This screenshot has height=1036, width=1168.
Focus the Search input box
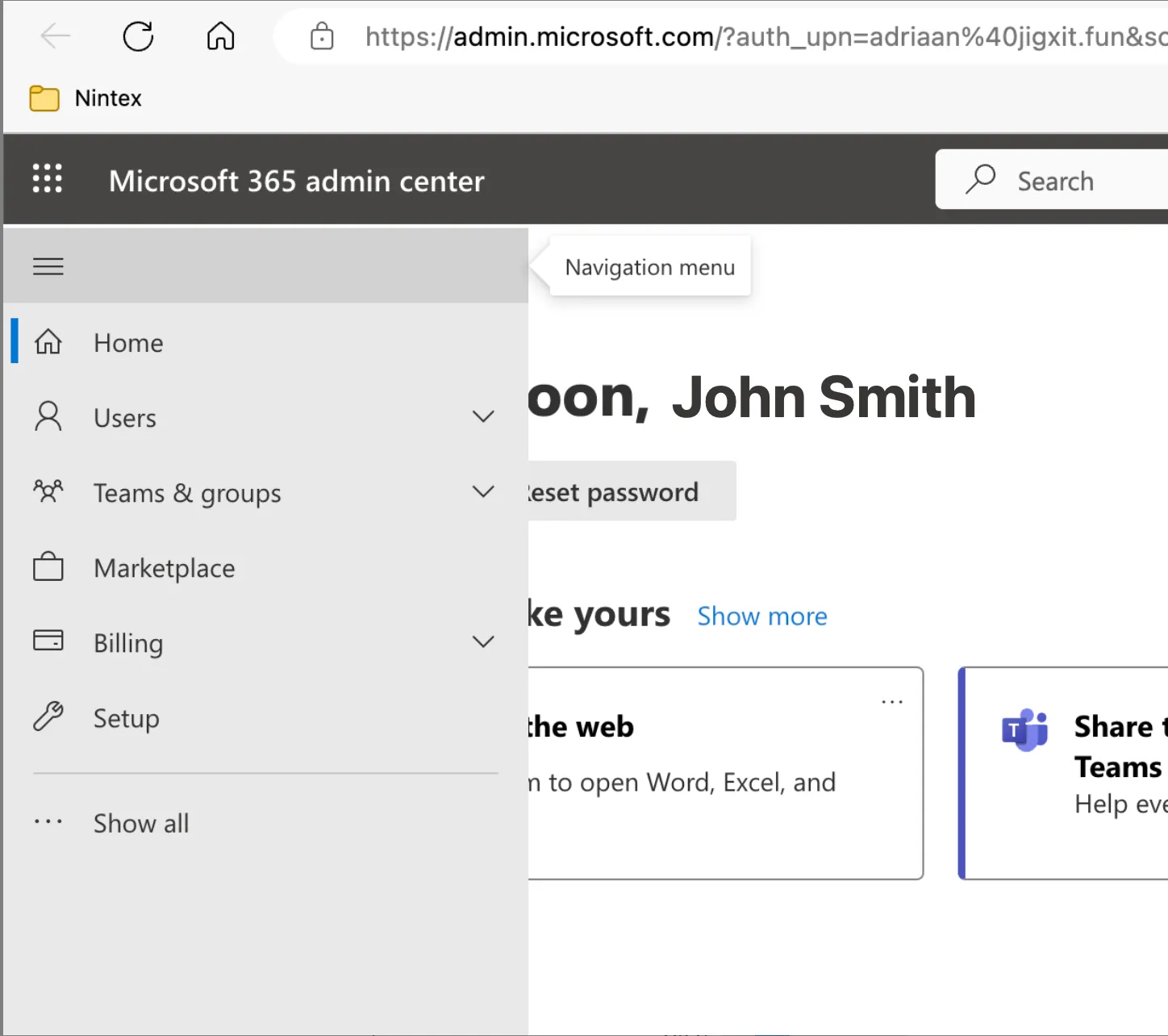coord(1052,179)
